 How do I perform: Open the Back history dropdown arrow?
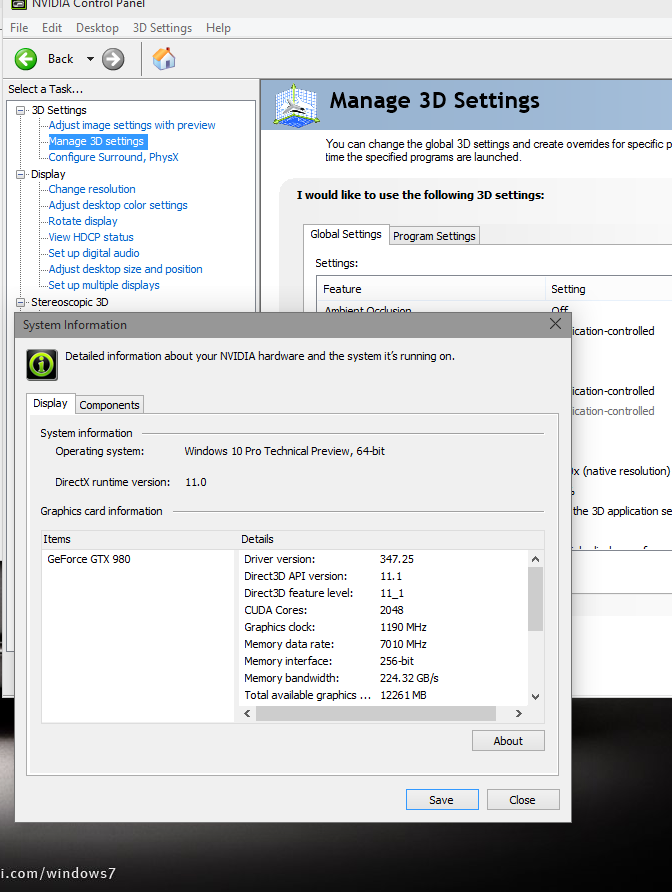(90, 59)
